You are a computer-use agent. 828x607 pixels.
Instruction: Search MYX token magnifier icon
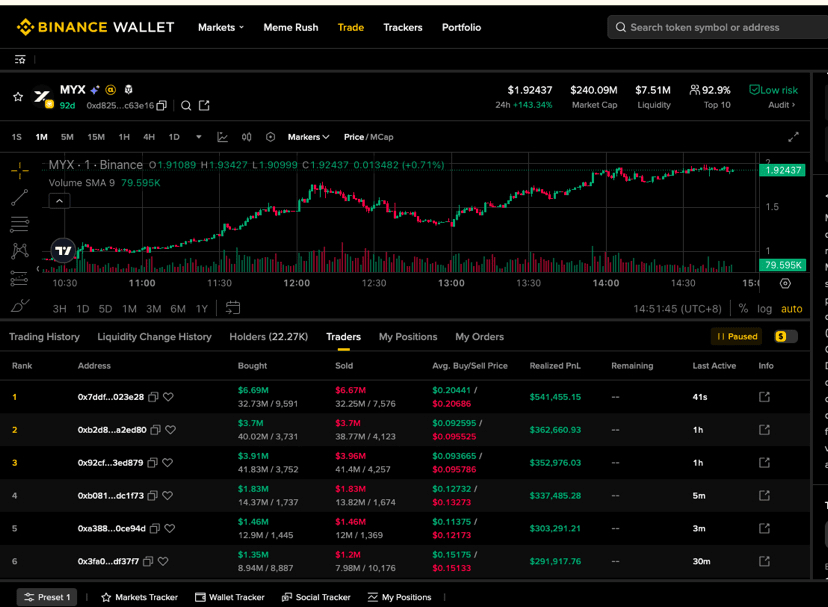coord(186,106)
